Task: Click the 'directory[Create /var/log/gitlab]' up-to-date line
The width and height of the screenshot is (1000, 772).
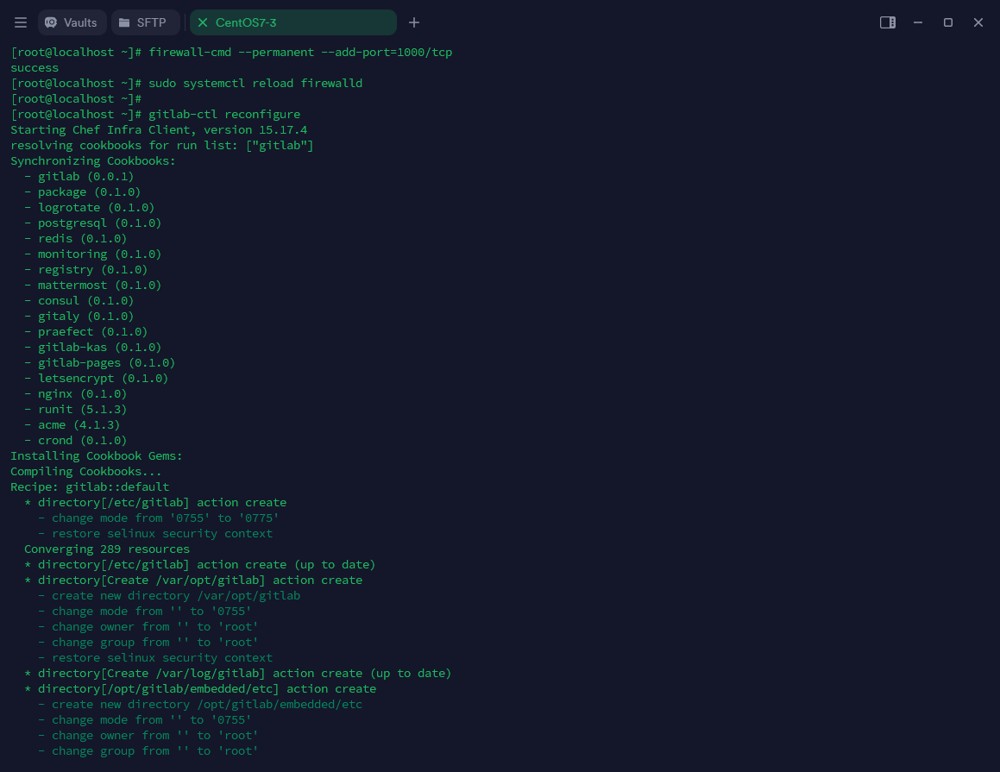Action: coord(244,673)
